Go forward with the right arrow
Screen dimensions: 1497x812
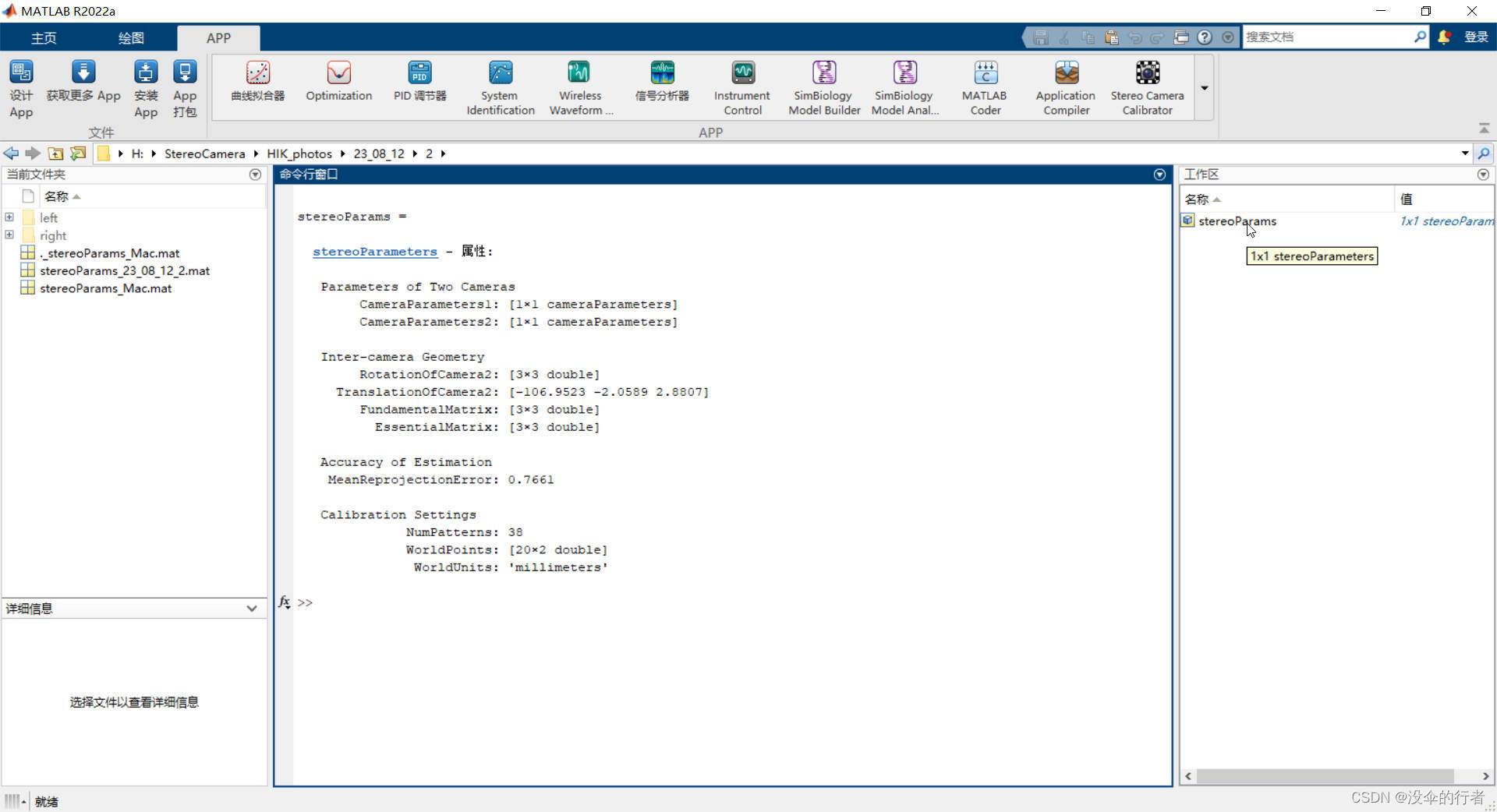tap(33, 154)
